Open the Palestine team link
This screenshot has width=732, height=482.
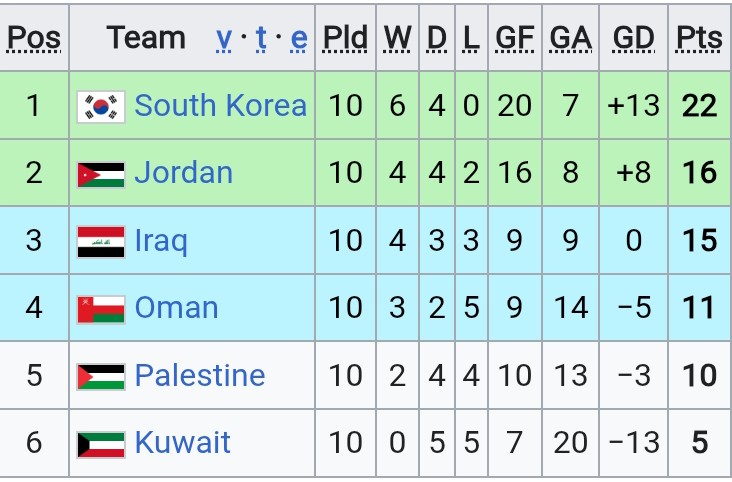[x=200, y=375]
